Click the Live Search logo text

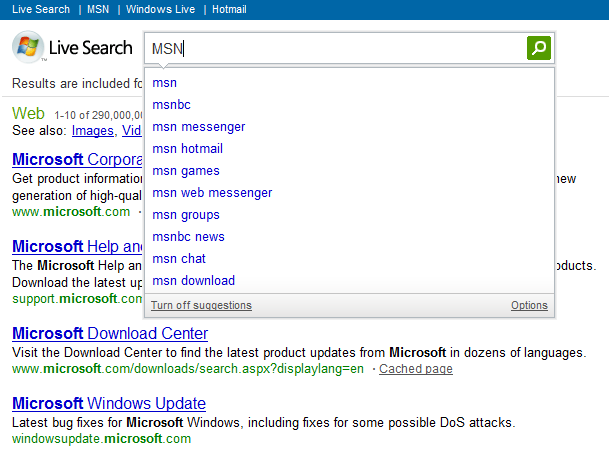click(x=90, y=48)
